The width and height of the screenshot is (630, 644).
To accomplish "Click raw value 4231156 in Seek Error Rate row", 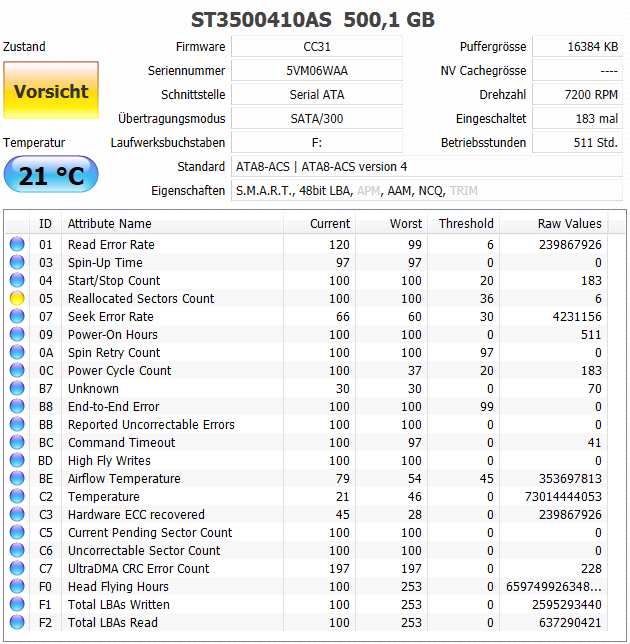I will pyautogui.click(x=577, y=317).
